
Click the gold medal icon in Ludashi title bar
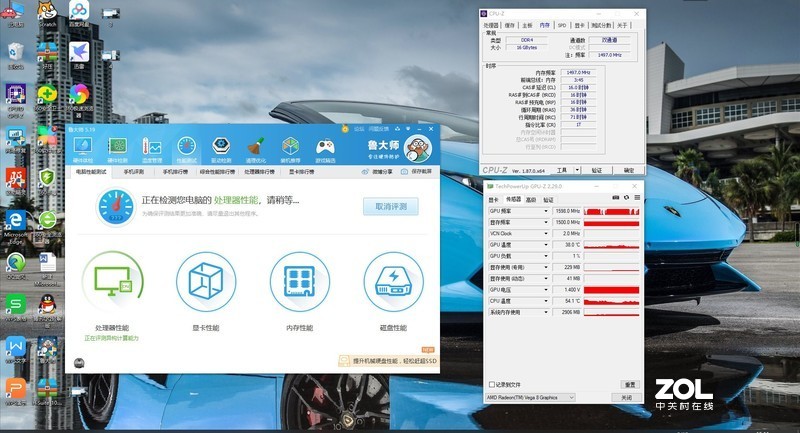[345, 129]
